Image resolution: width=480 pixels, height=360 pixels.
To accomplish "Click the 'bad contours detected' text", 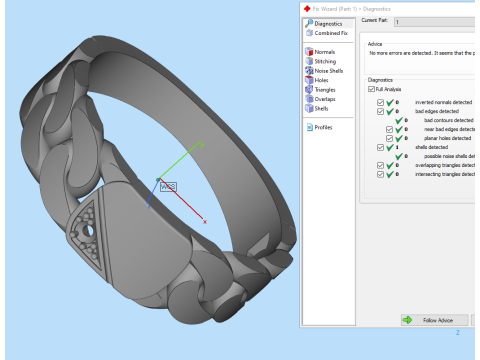I will click(x=449, y=120).
